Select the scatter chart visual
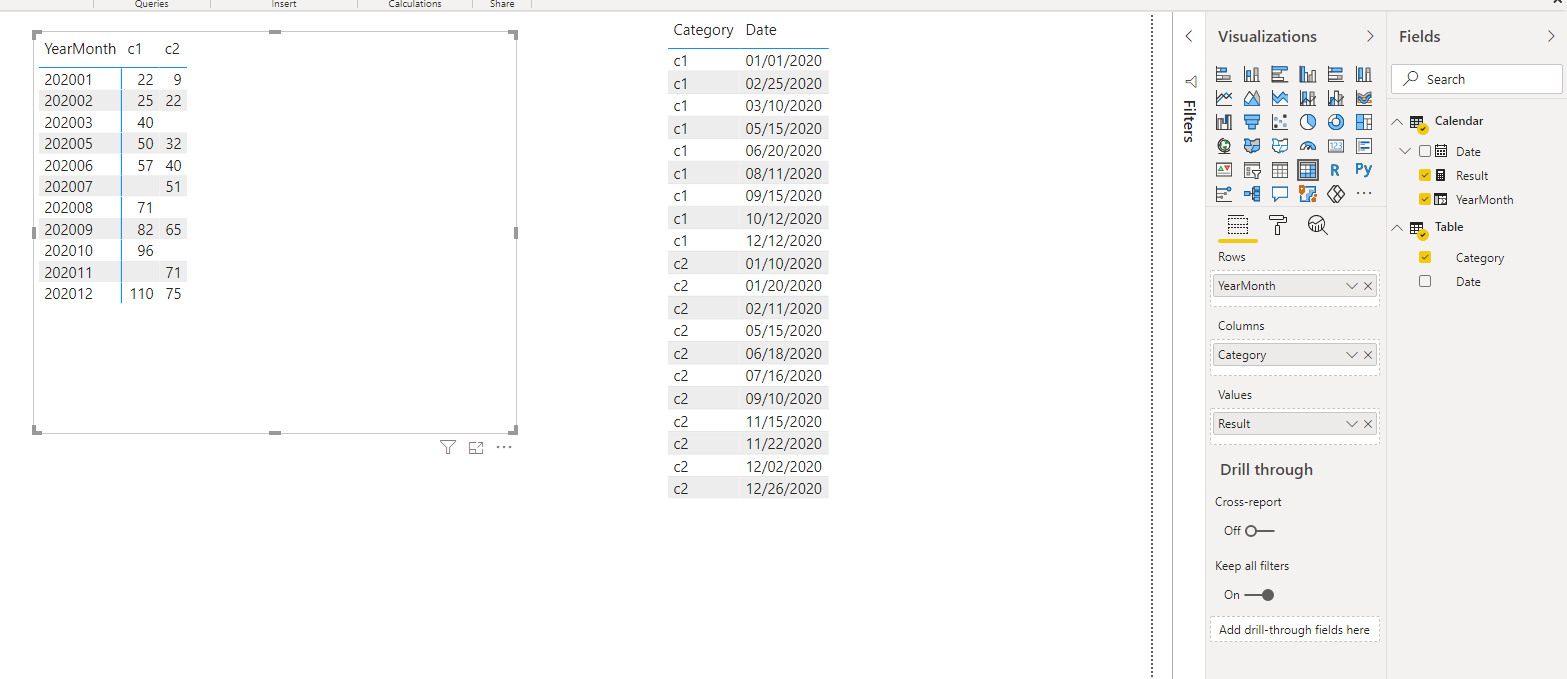 [x=1280, y=122]
